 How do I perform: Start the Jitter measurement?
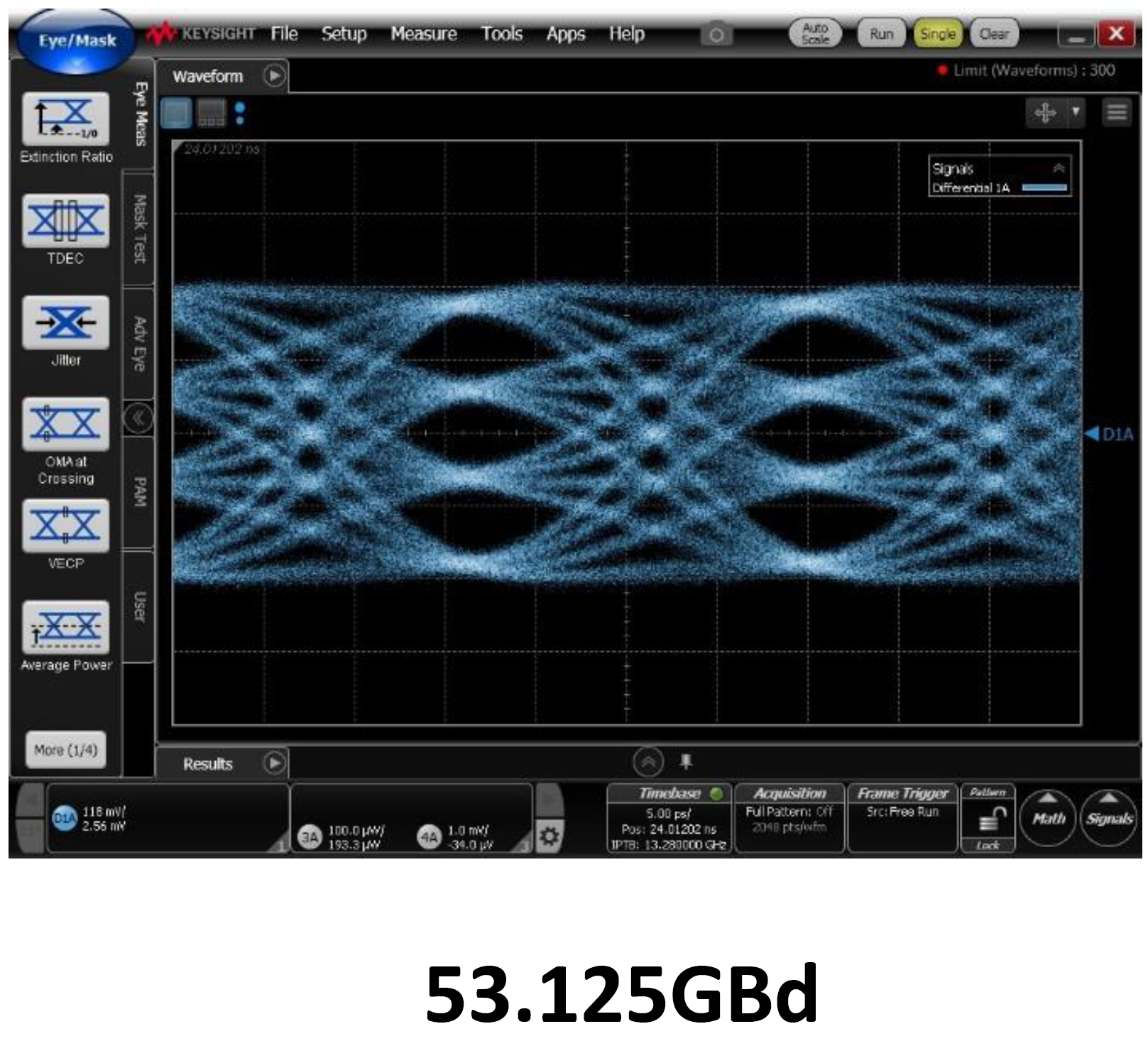tap(66, 323)
